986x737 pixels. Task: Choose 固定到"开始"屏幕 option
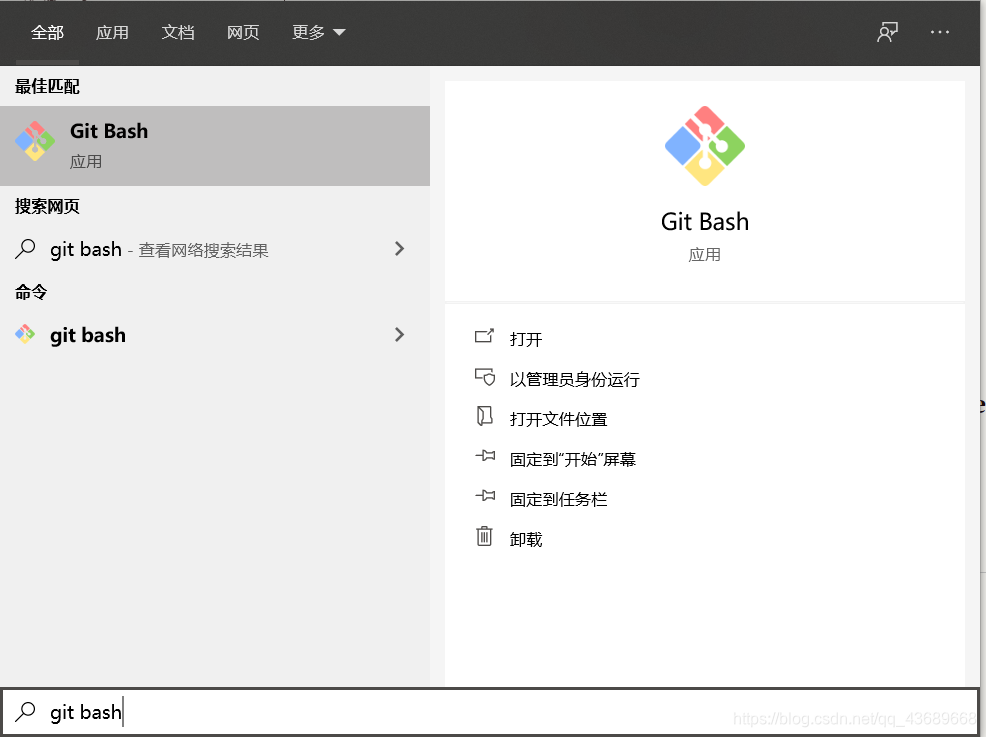point(573,460)
